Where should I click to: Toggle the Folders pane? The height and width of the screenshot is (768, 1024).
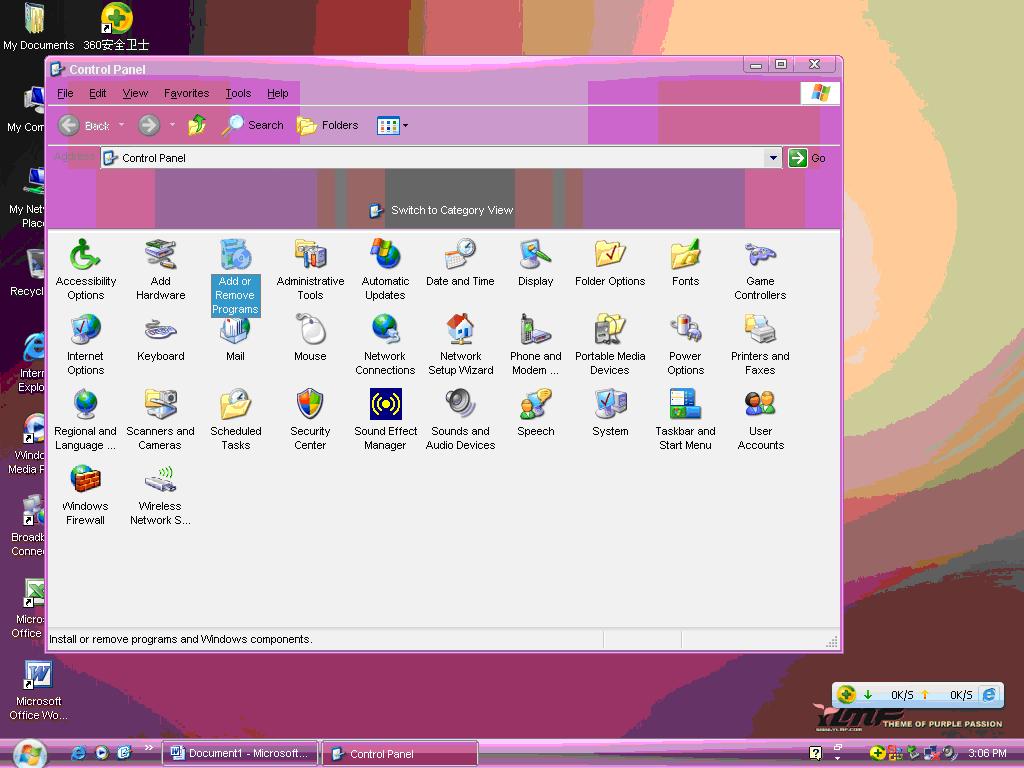click(x=328, y=125)
